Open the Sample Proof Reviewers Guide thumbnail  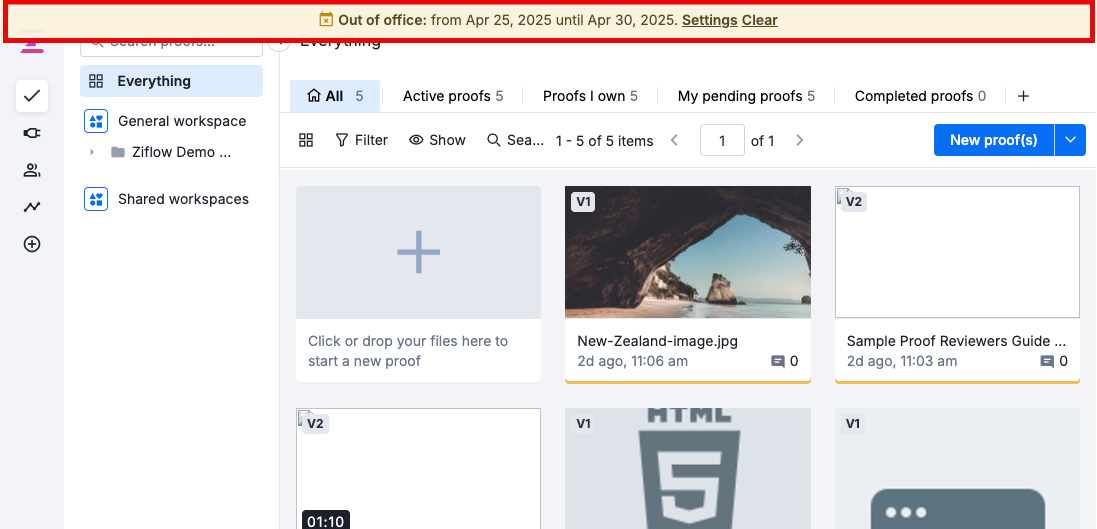(957, 252)
